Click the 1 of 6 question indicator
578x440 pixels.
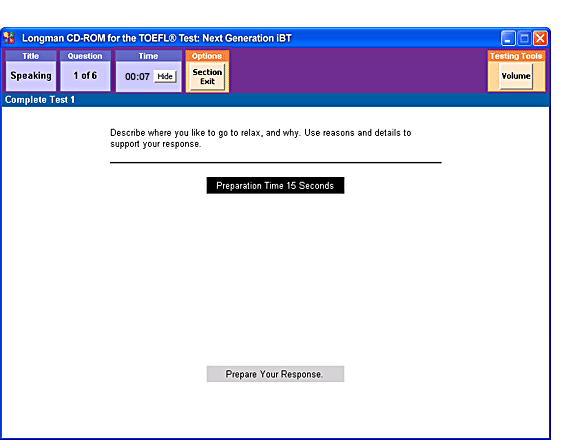click(85, 76)
